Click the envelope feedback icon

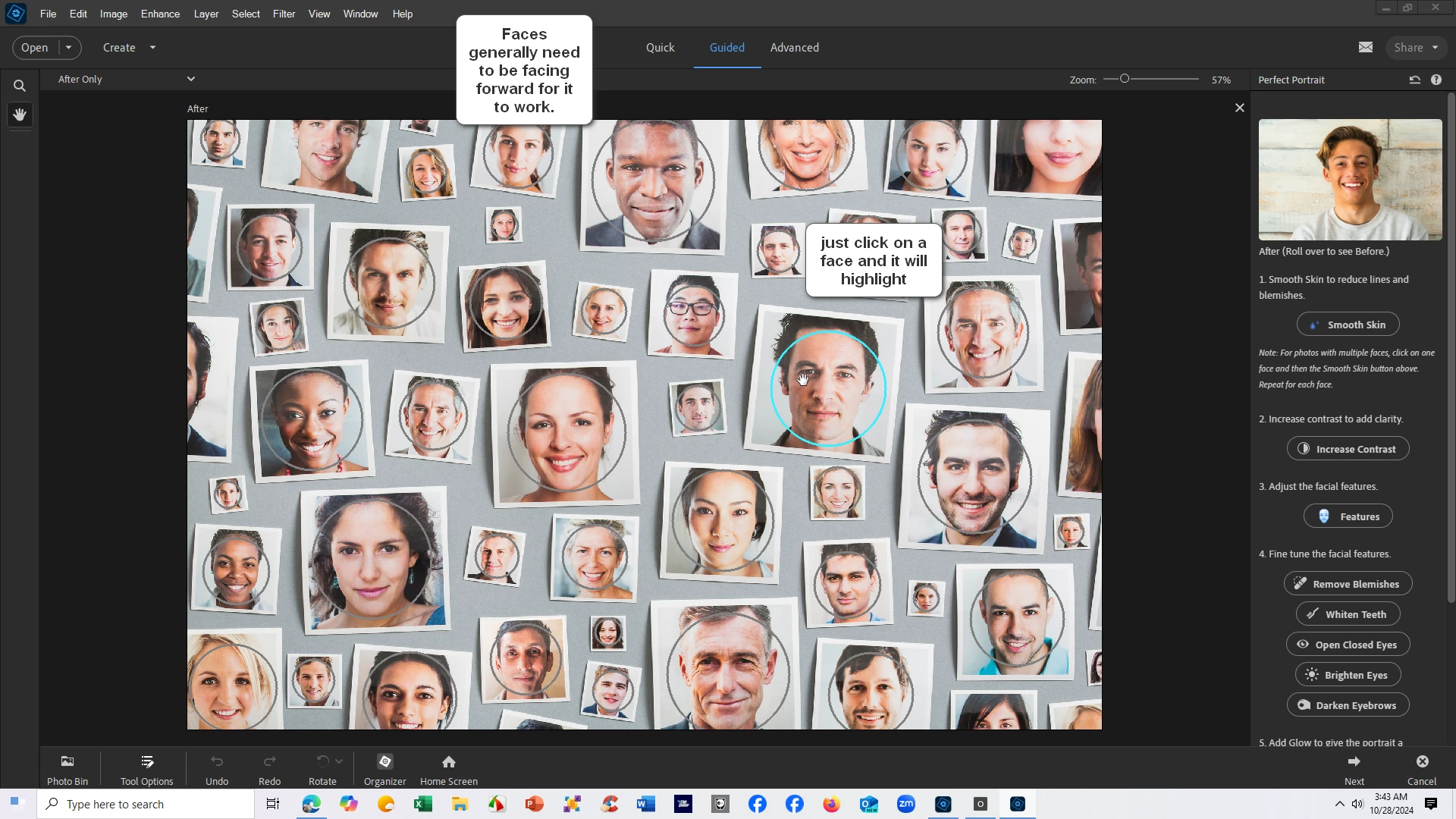coord(1366,47)
